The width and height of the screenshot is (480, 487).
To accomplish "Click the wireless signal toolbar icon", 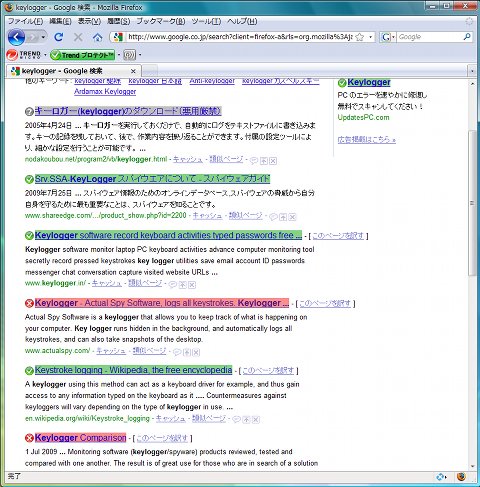I will pyautogui.click(x=130, y=55).
